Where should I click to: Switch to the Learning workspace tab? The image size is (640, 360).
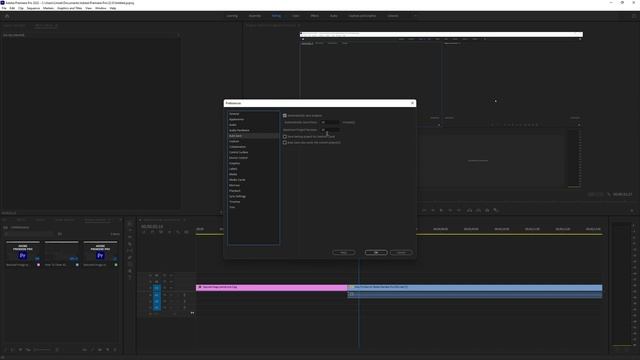coord(232,16)
